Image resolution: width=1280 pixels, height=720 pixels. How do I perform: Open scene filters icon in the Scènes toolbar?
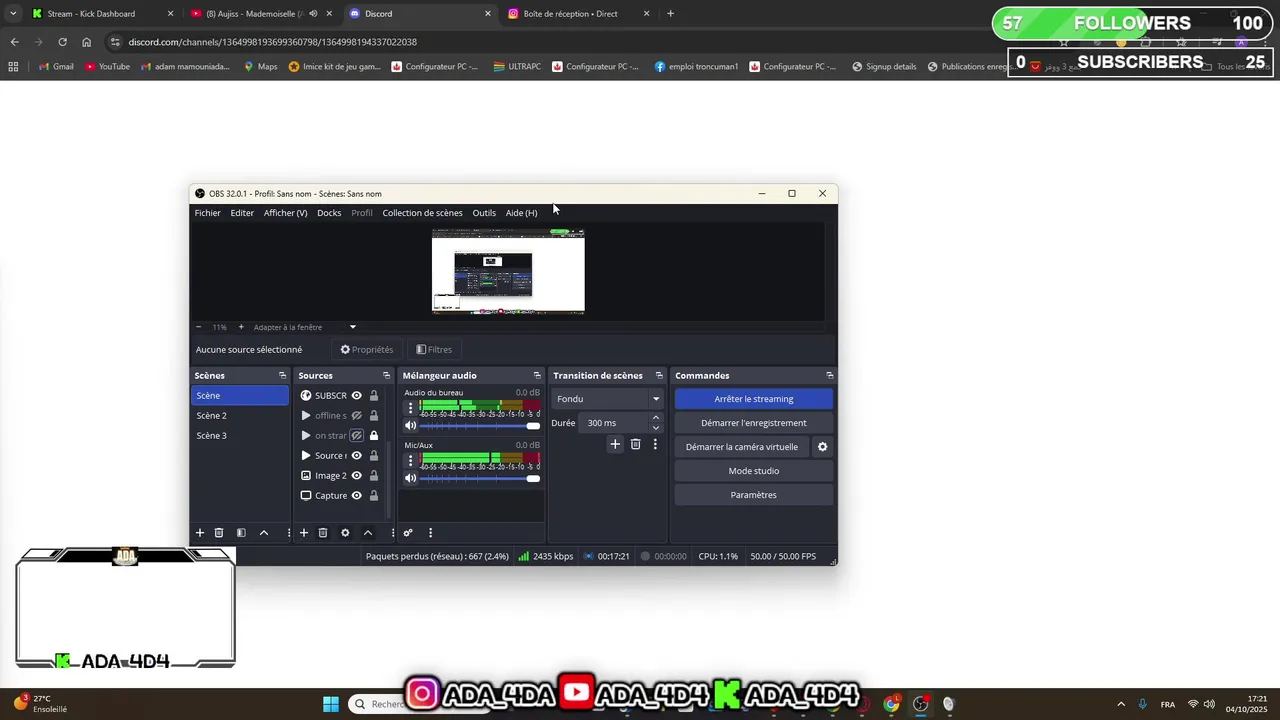pyautogui.click(x=241, y=533)
